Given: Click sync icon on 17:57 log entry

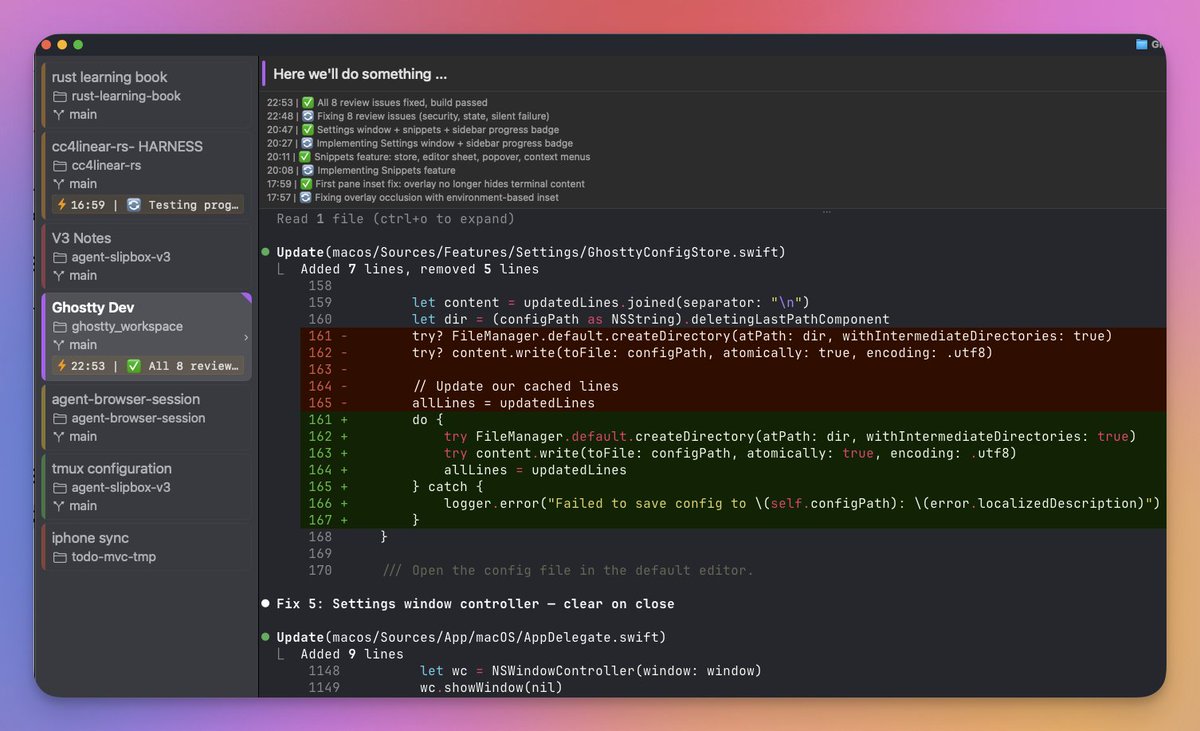Looking at the screenshot, I should click(x=306, y=198).
